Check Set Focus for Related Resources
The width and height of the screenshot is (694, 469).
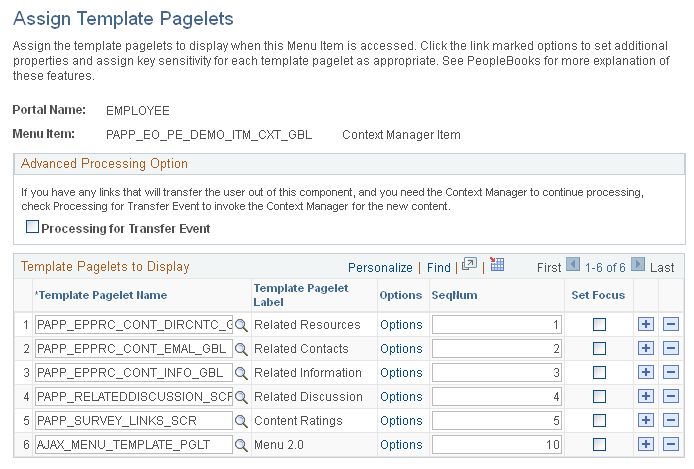click(x=599, y=325)
